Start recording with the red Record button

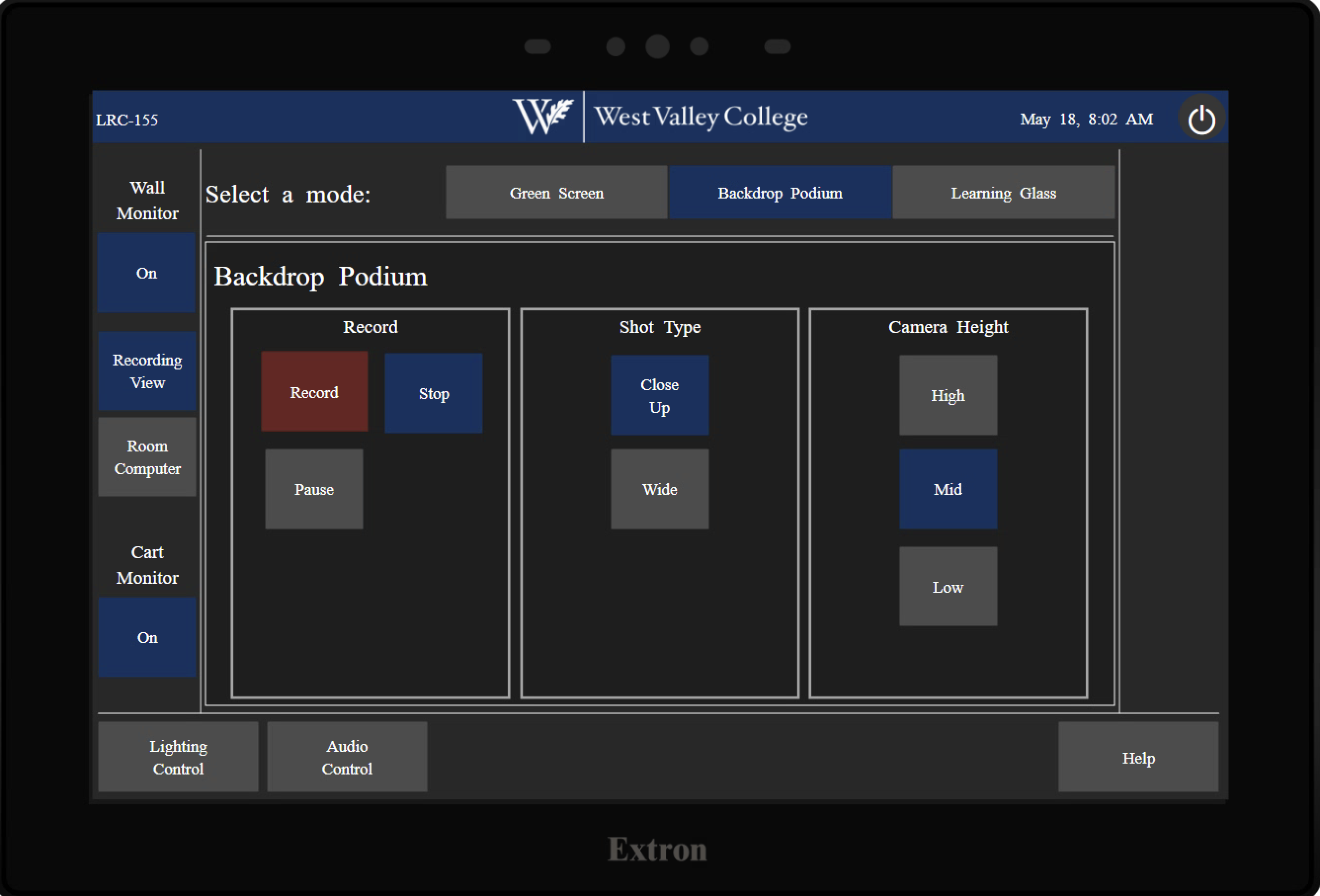coord(314,392)
